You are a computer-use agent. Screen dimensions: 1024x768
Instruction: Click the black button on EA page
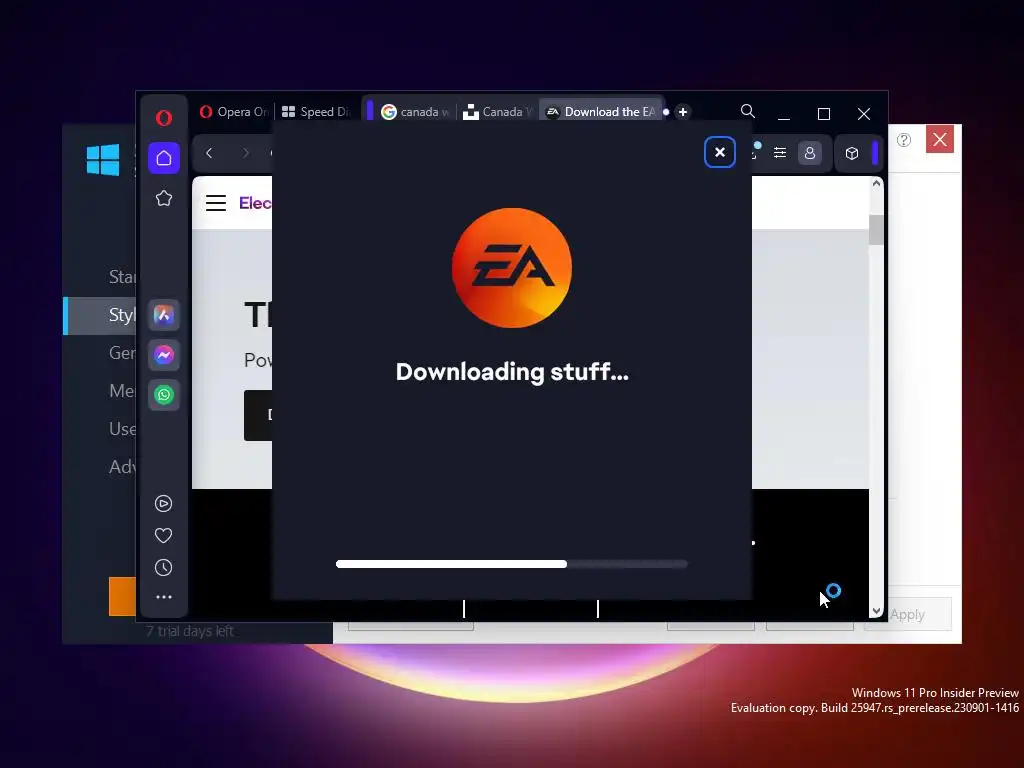pyautogui.click(x=258, y=415)
